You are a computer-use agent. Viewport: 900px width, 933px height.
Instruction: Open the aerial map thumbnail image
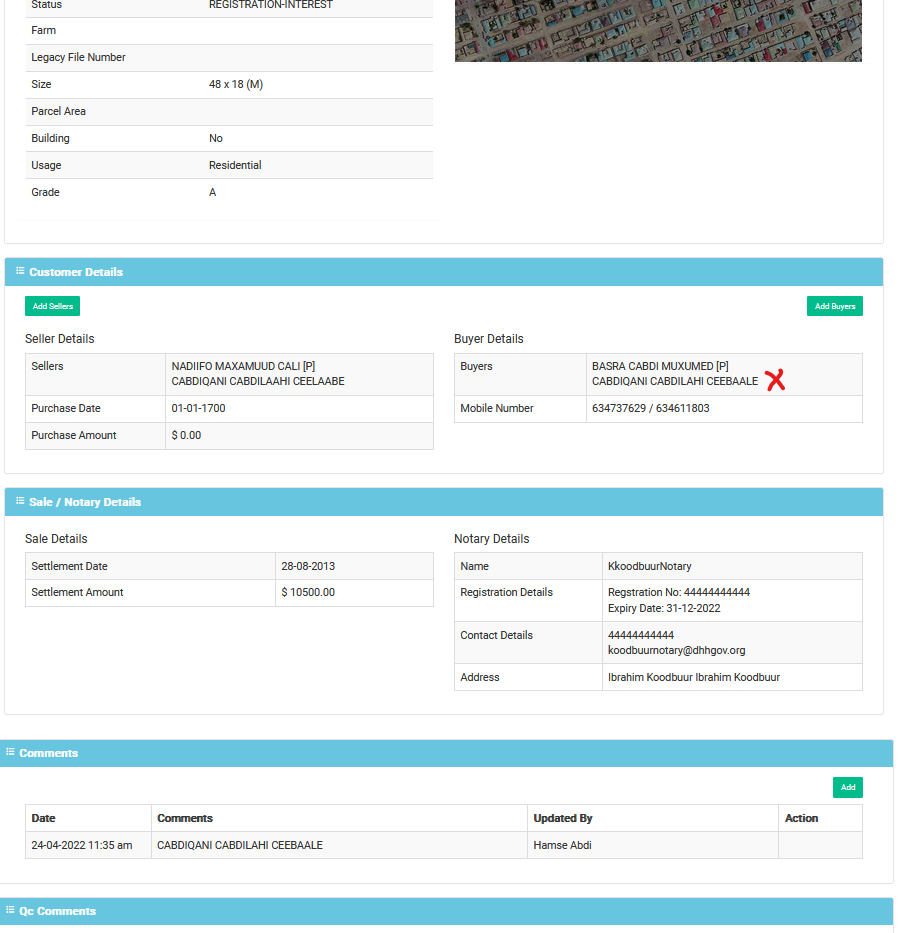coord(658,30)
